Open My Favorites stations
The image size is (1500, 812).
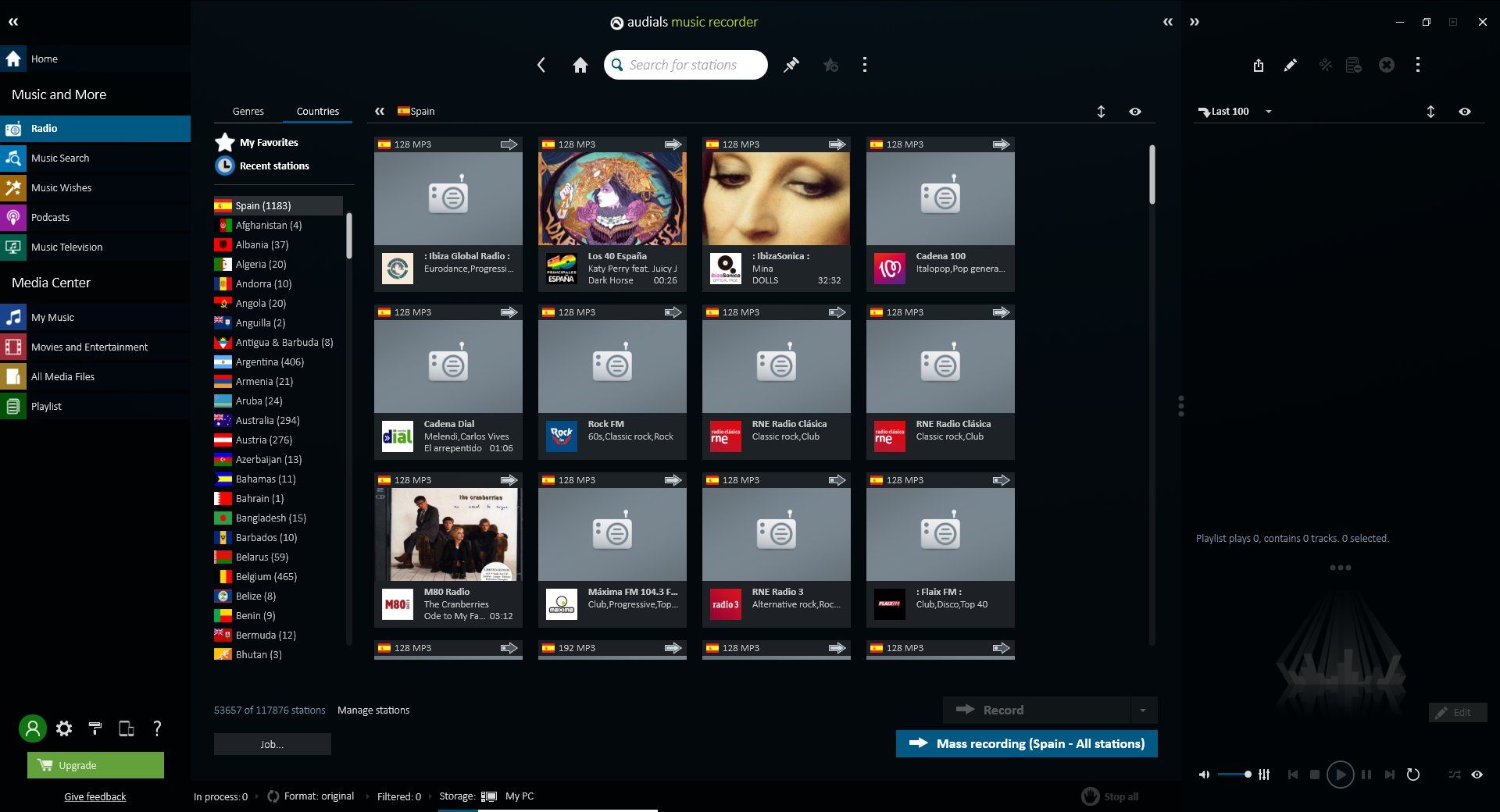tap(257, 142)
